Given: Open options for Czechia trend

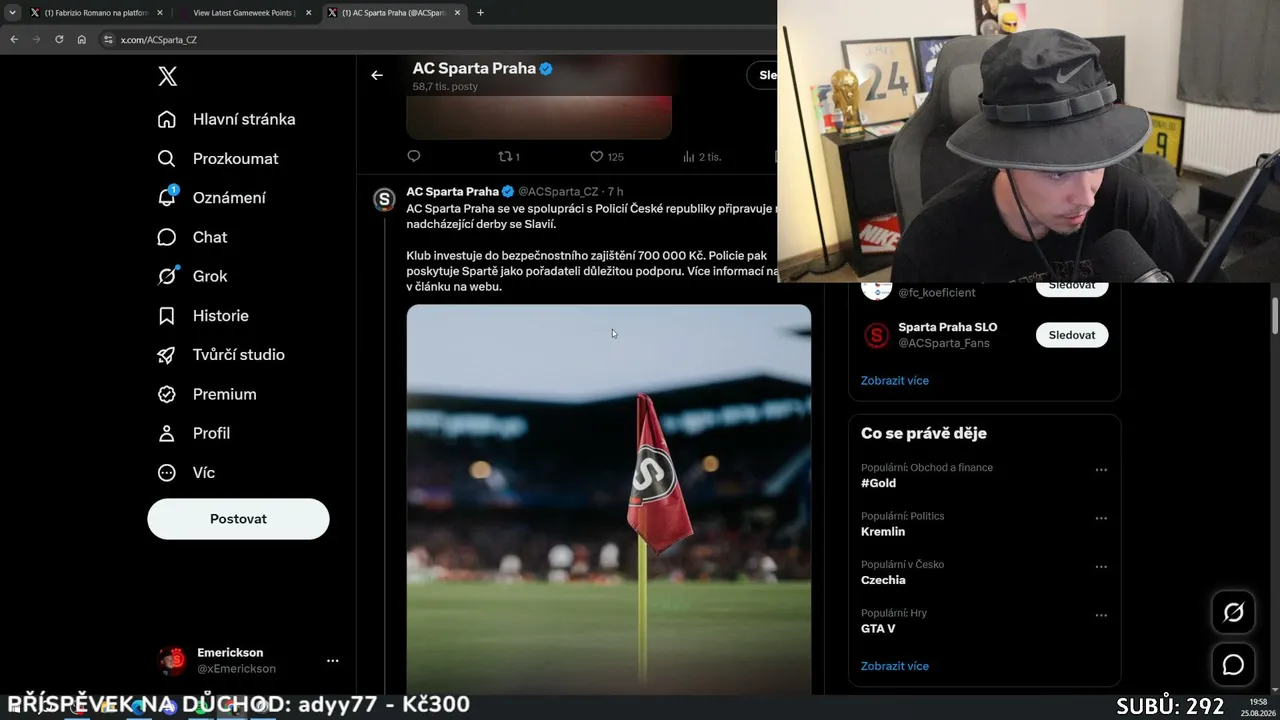Looking at the screenshot, I should click(x=1101, y=567).
